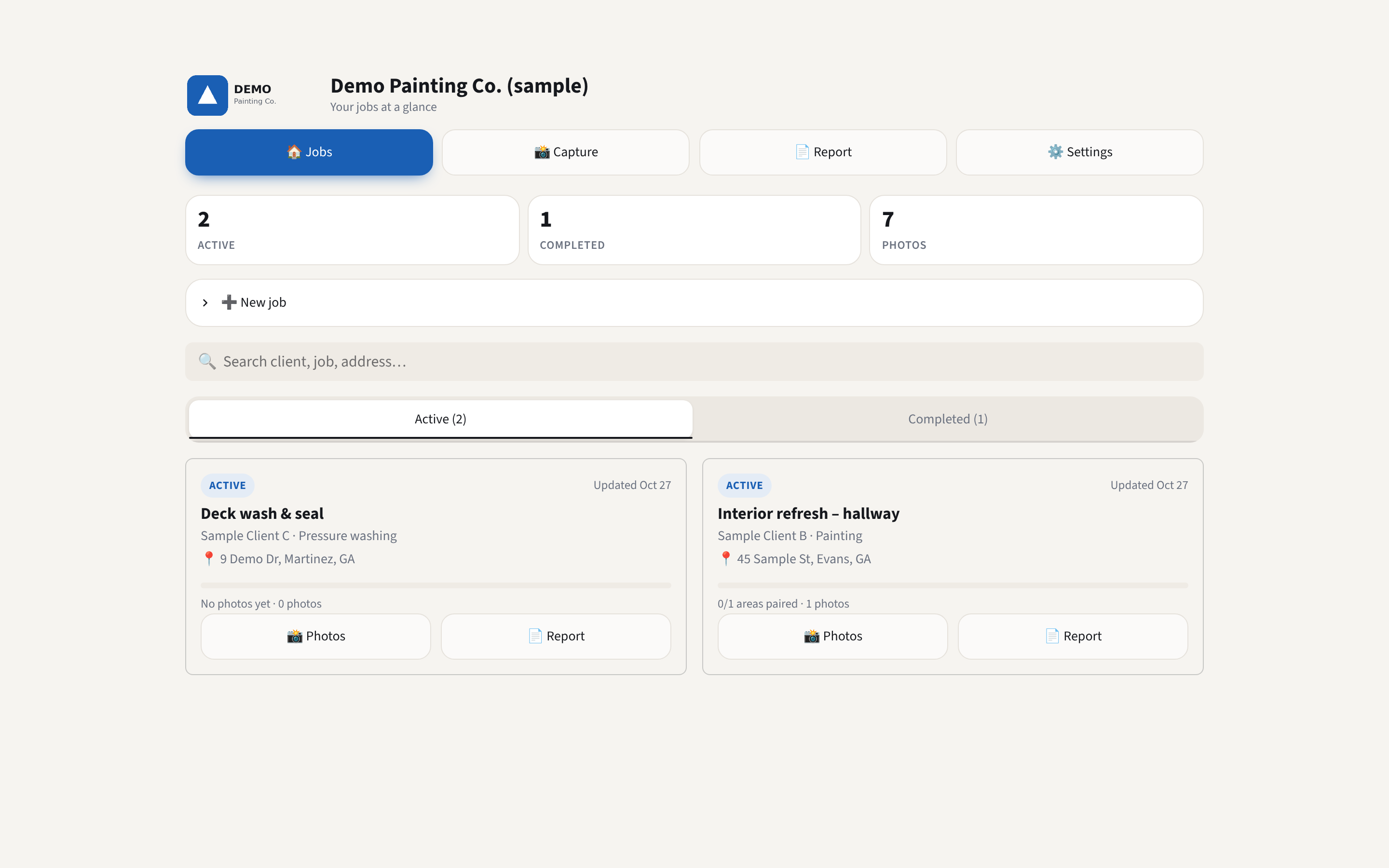Open Photos for Deck wash & seal

click(x=316, y=636)
